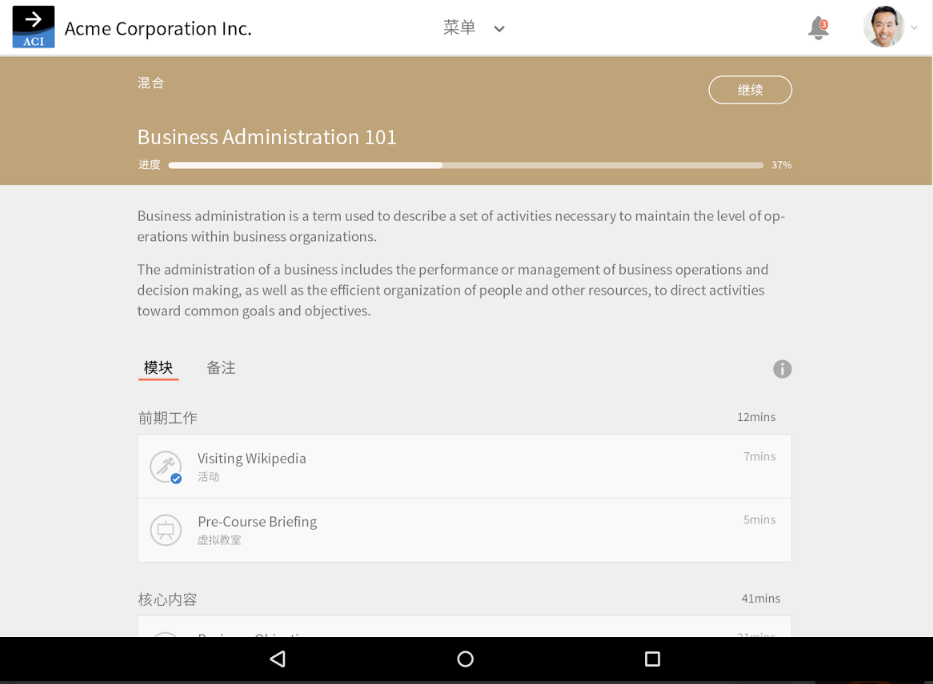933x684 pixels.
Task: Tap the Android recent apps button
Action: click(651, 659)
